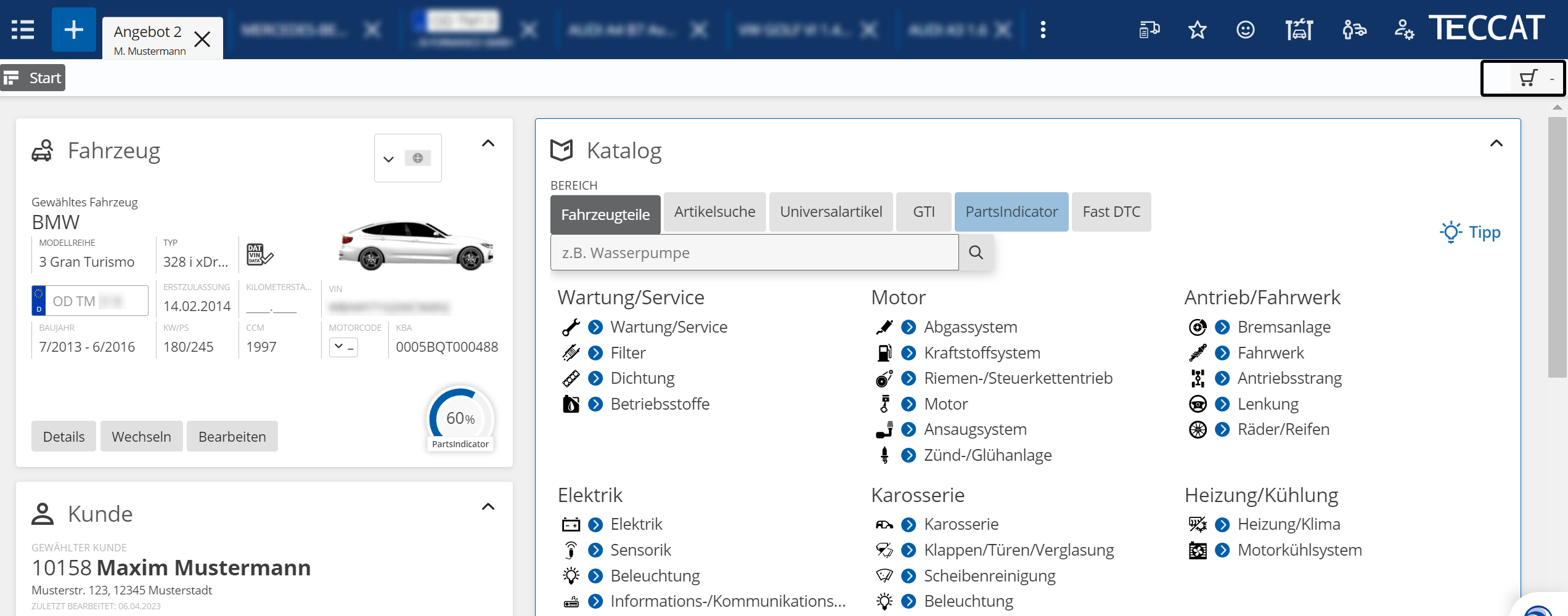This screenshot has width=1568, height=616.
Task: Click the Lenkung steering wheel icon
Action: [x=1198, y=404]
